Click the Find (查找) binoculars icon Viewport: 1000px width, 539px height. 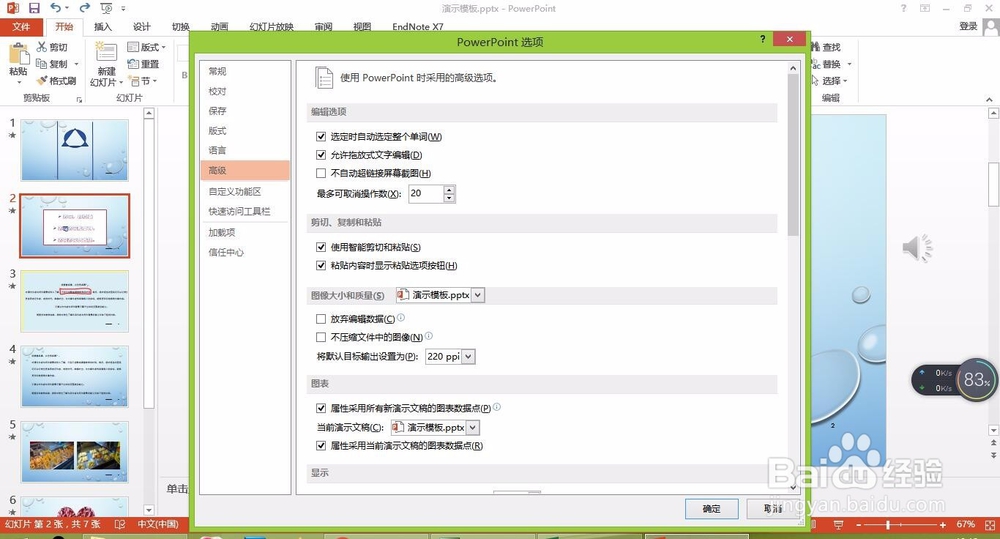(x=816, y=47)
